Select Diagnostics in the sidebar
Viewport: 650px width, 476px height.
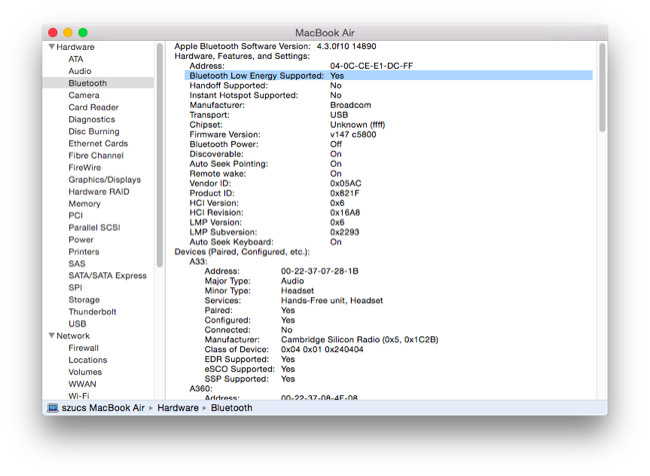click(92, 119)
